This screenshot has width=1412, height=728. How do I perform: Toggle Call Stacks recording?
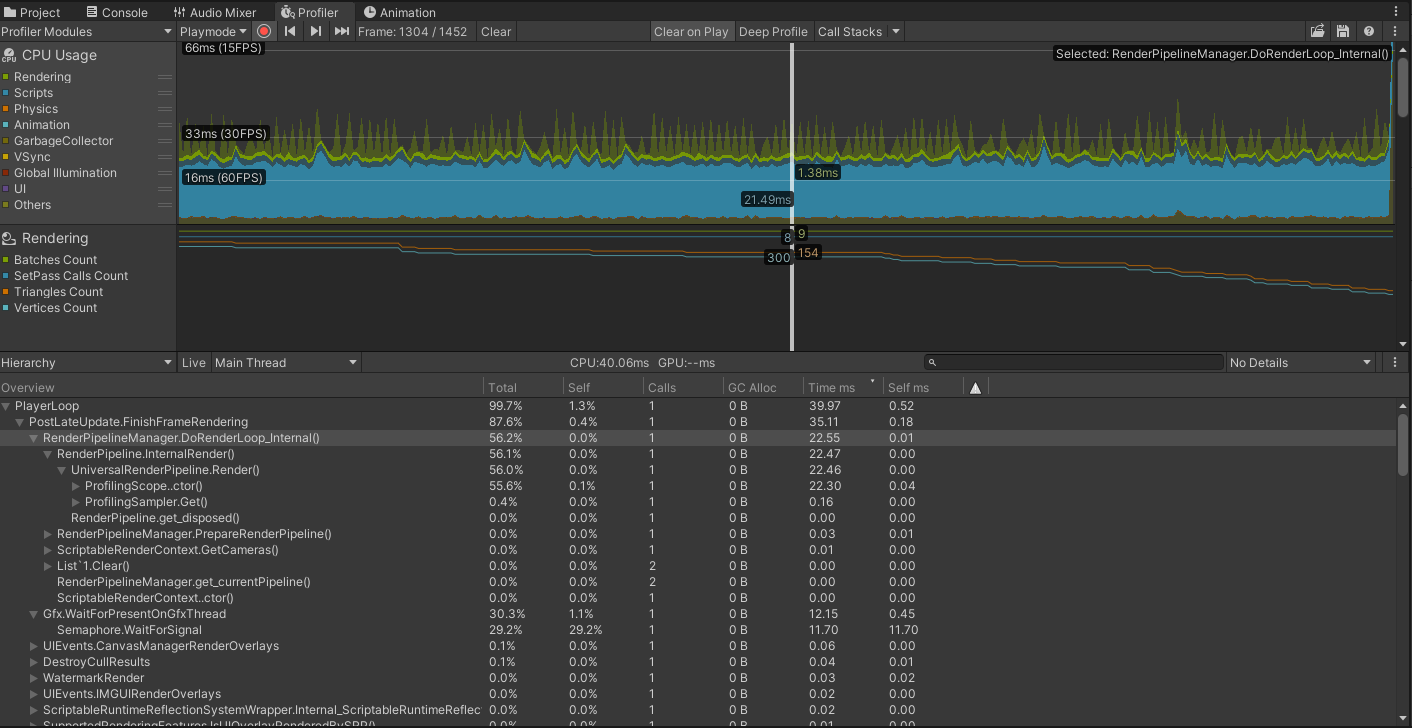(850, 31)
